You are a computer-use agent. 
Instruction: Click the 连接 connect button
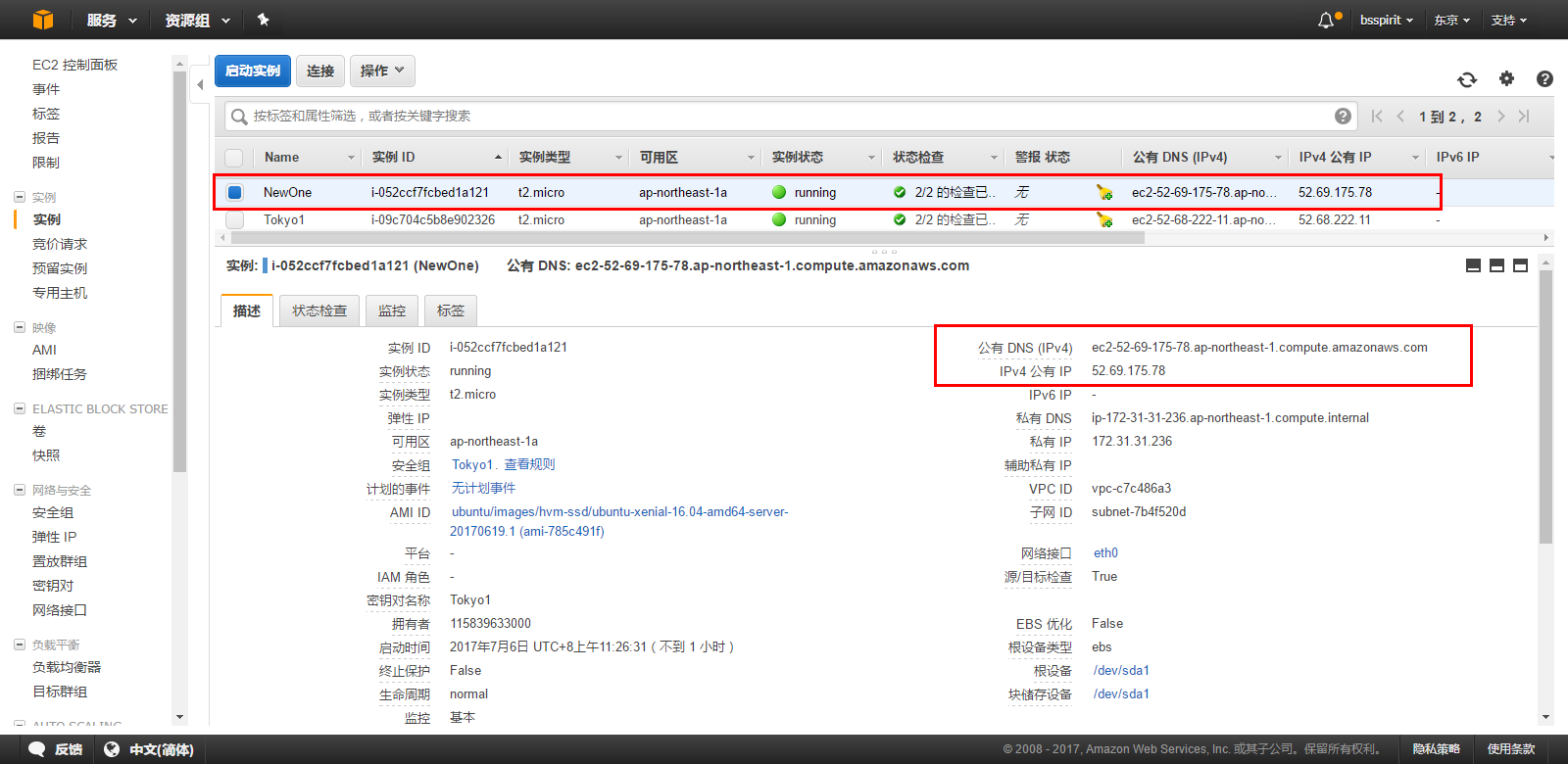tap(320, 71)
